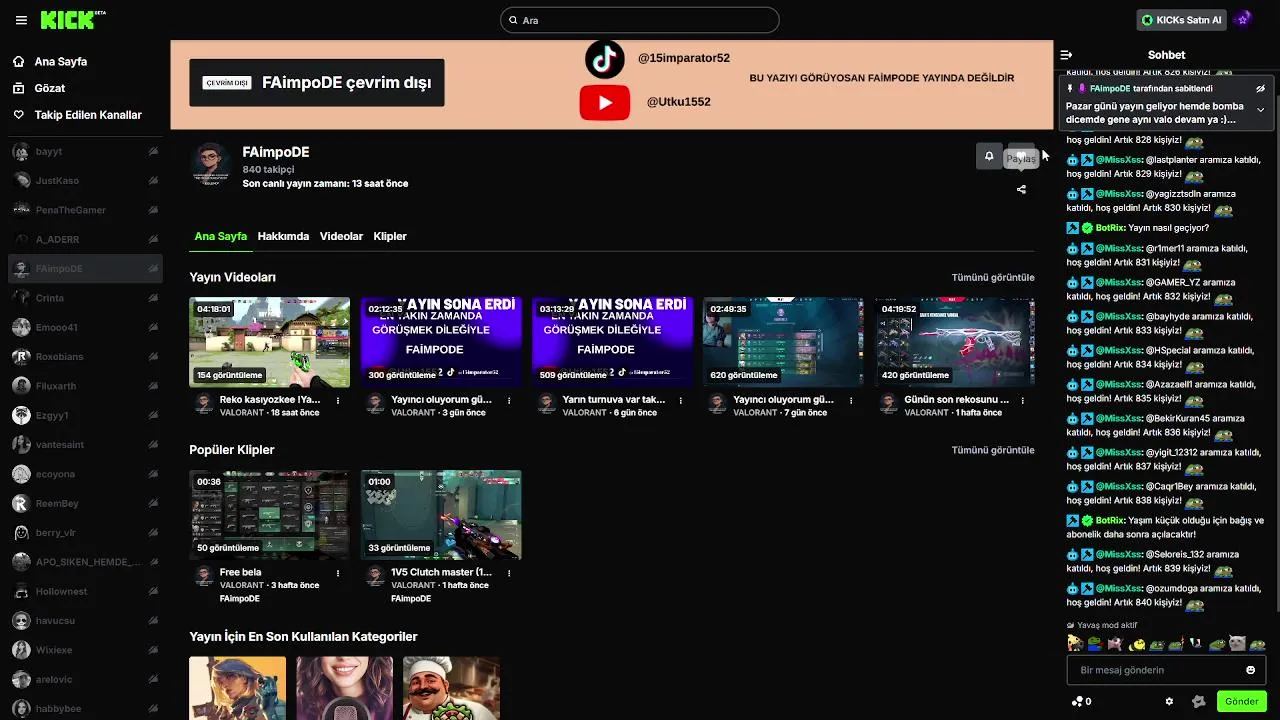Click the share icon below the bell
The height and width of the screenshot is (720, 1280).
(1021, 189)
